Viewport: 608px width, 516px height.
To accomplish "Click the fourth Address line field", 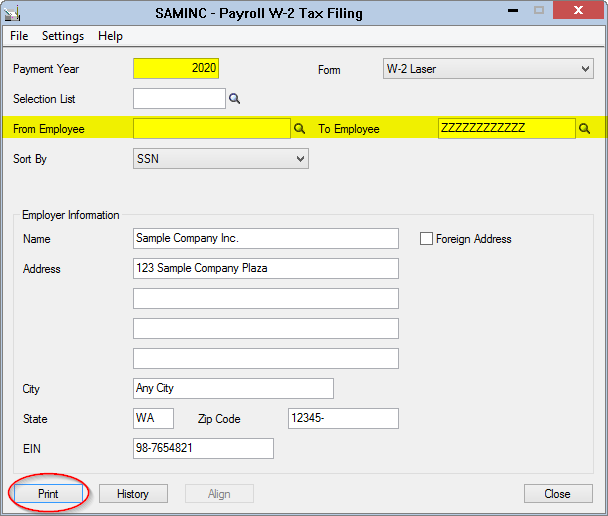I will tap(266, 359).
